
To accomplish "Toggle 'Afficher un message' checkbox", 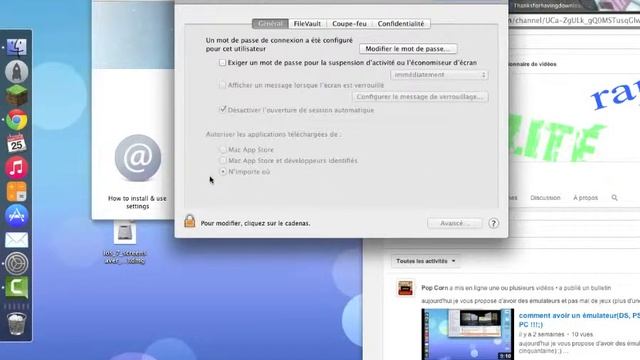I will pos(222,85).
